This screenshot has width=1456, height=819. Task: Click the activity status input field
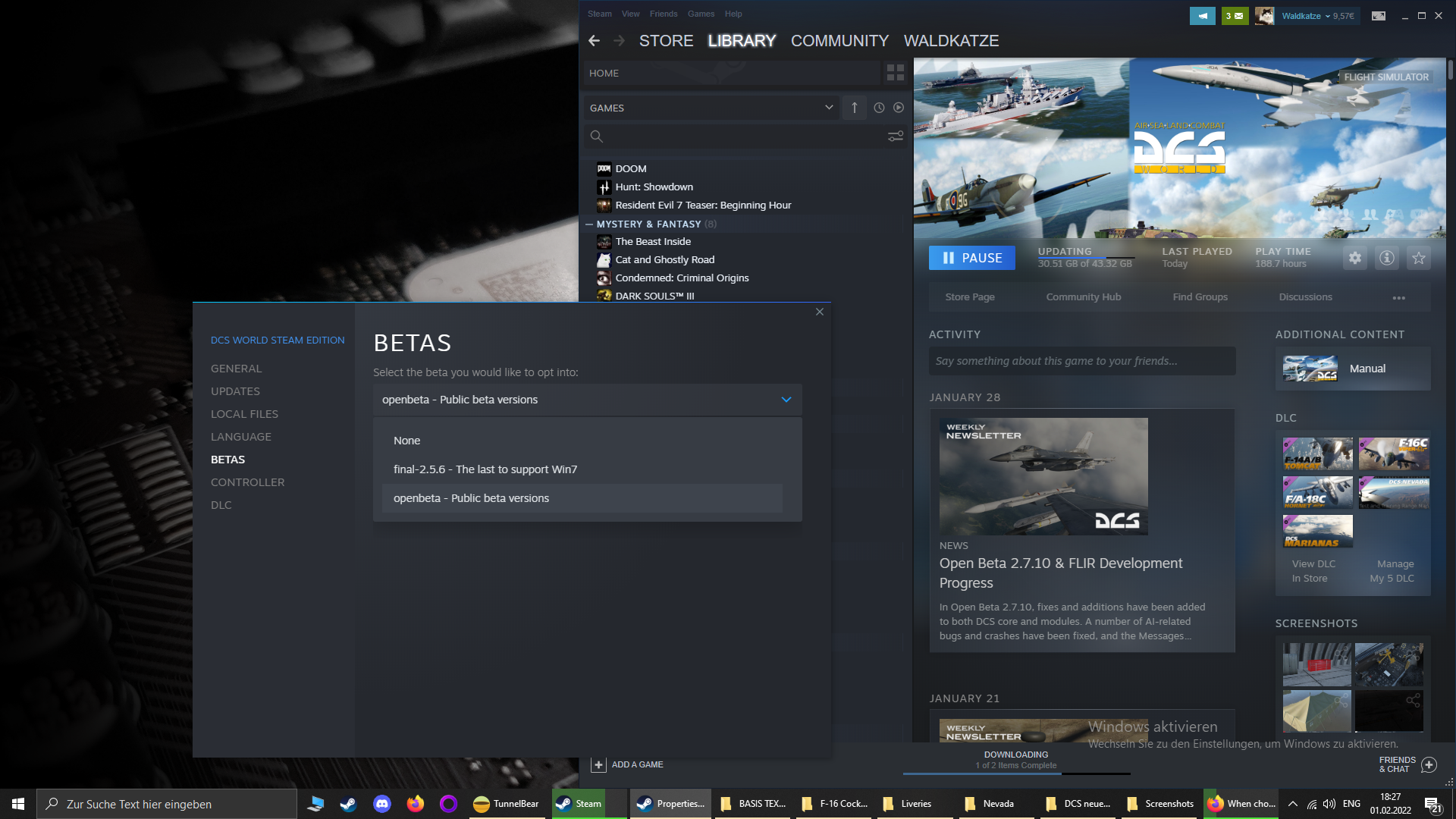pos(1082,361)
